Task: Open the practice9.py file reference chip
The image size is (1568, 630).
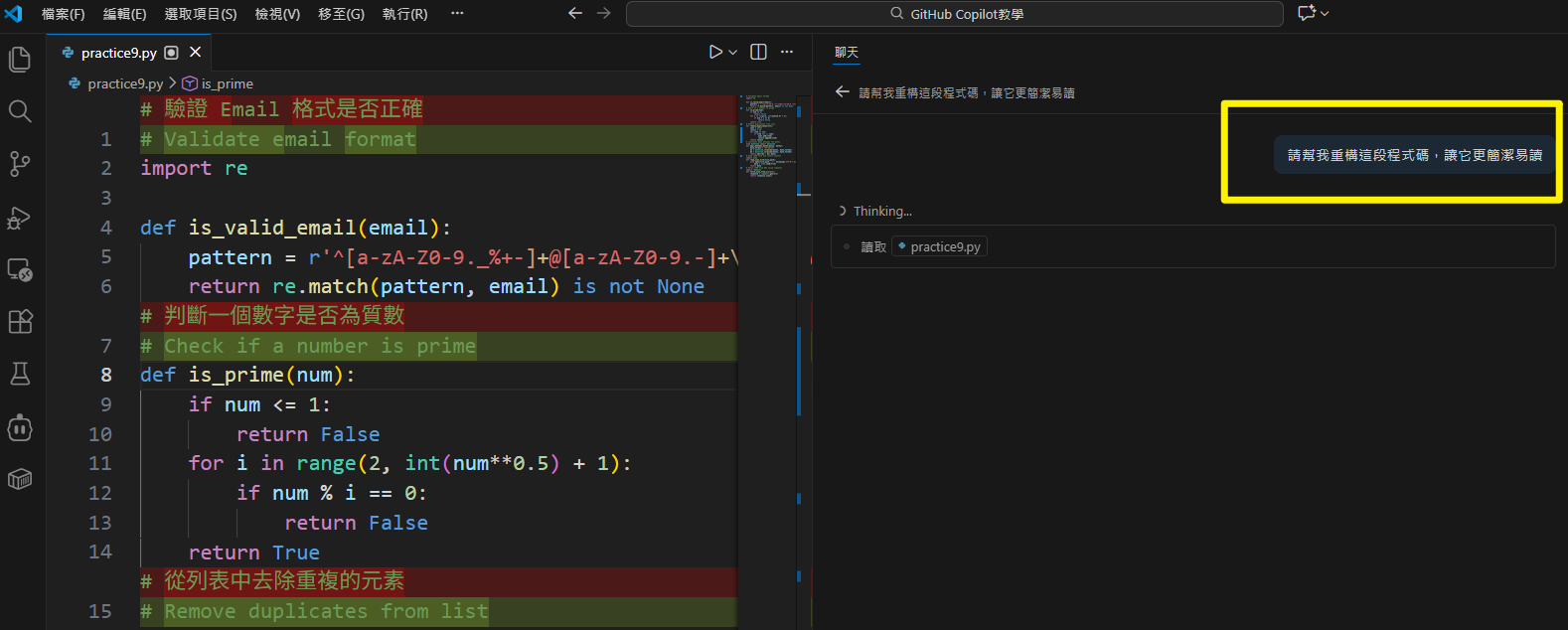Action: [938, 246]
